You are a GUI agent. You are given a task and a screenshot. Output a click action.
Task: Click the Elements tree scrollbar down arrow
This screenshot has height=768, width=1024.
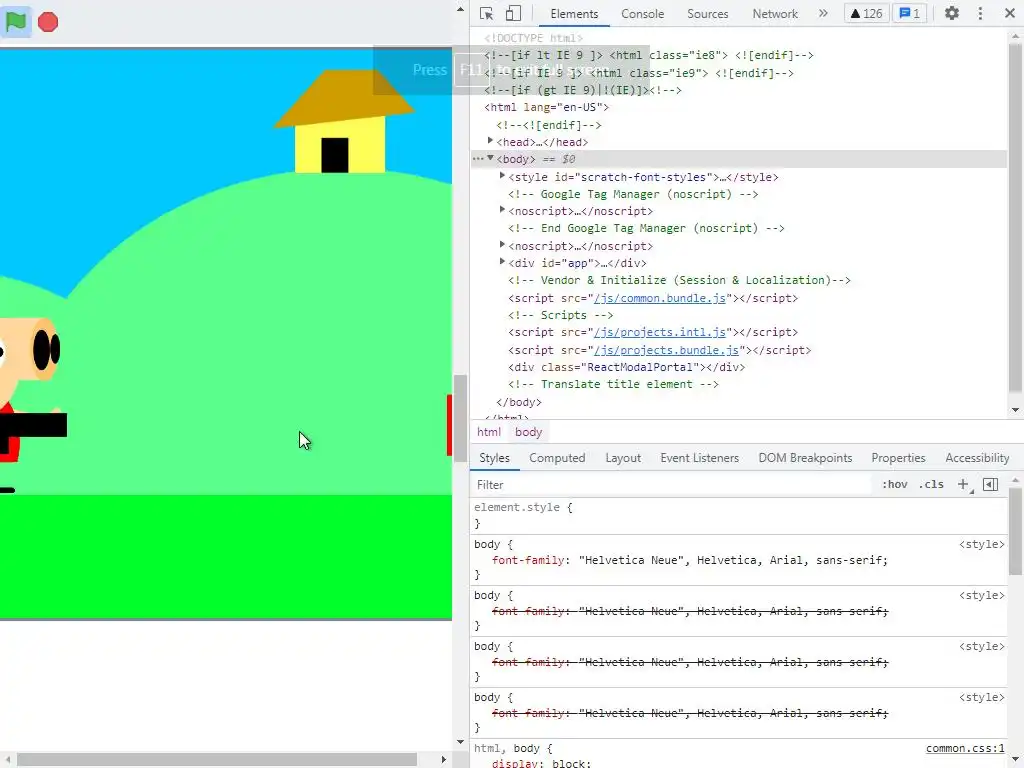pos(1015,409)
